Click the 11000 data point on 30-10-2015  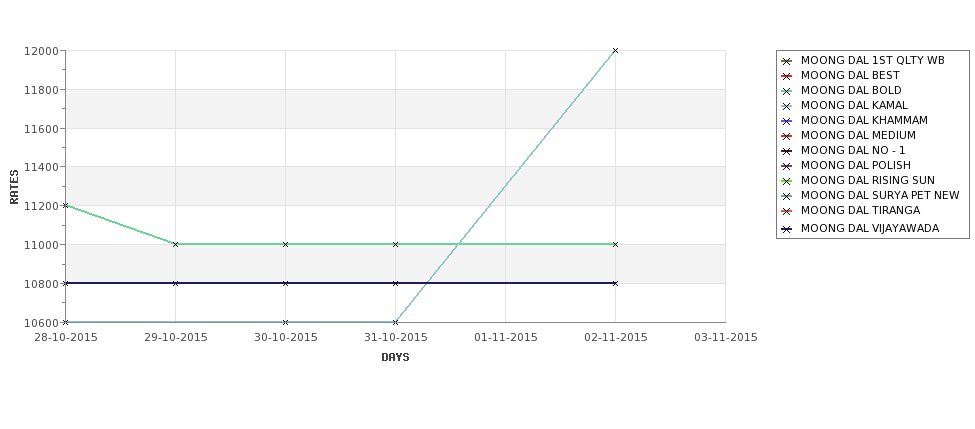[x=285, y=244]
